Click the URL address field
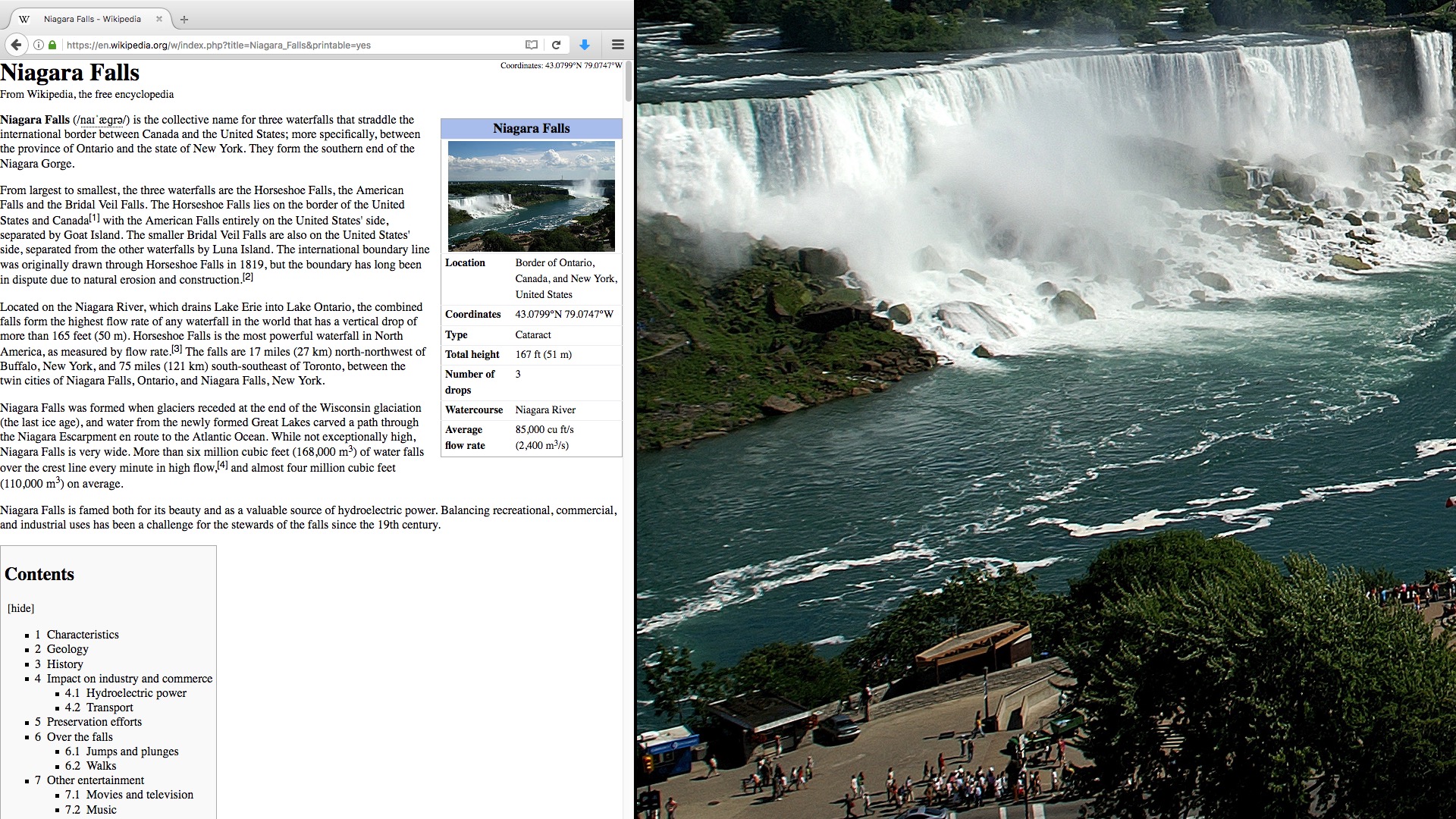This screenshot has width=1456, height=819. tap(288, 45)
